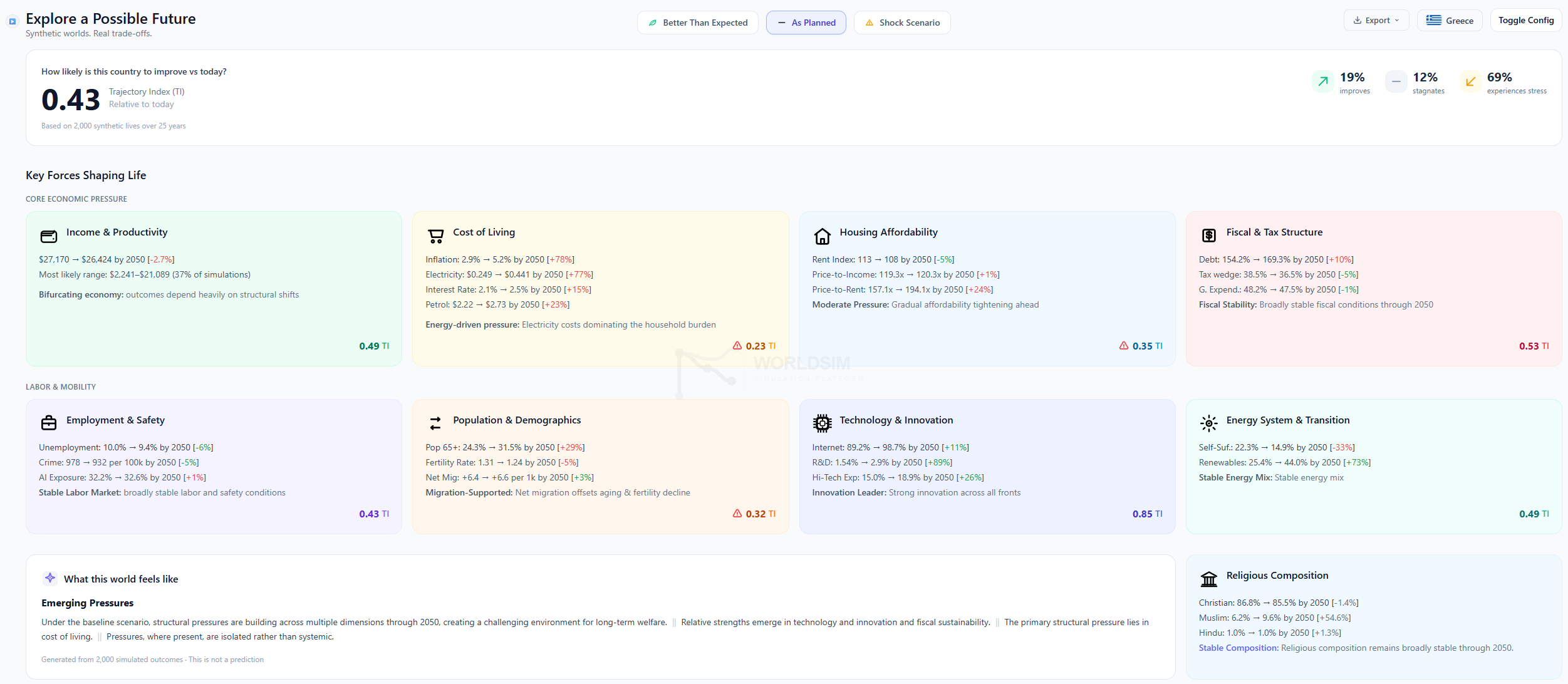
Task: Click the Energy System & Transition sun icon
Action: tap(1208, 423)
